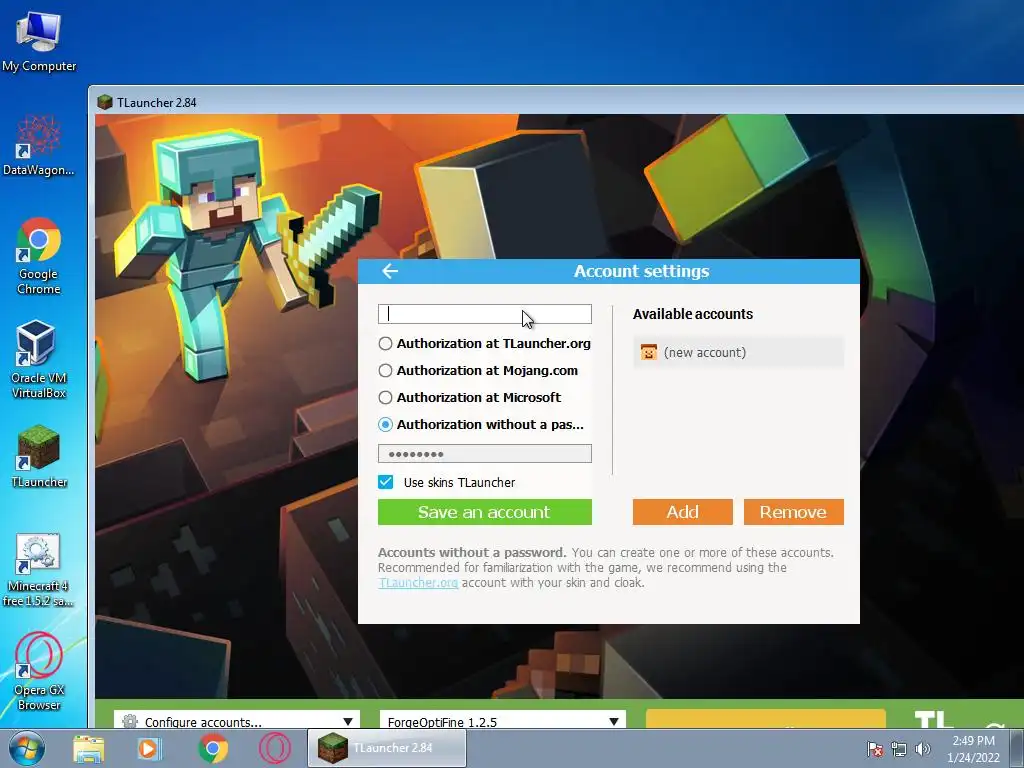Screen dimensions: 1024x768
Task: Launch Opera from the taskbar
Action: pyautogui.click(x=274, y=748)
